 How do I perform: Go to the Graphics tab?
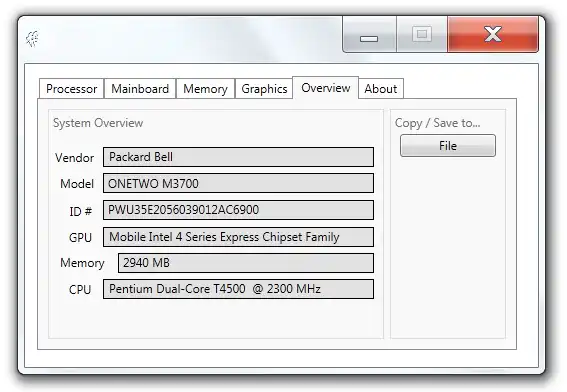click(264, 89)
